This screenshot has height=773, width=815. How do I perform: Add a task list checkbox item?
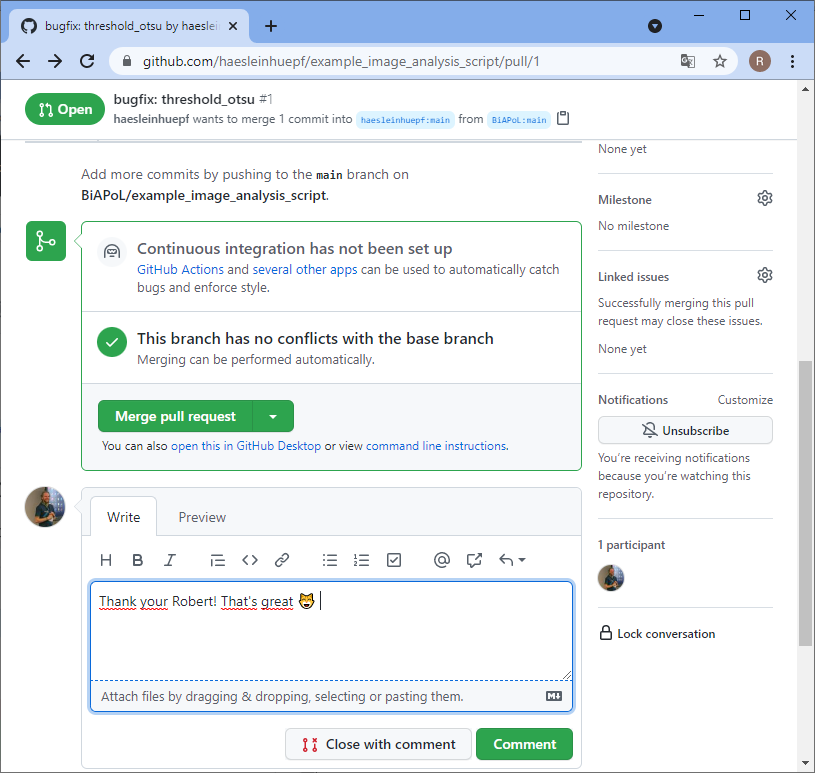(394, 560)
